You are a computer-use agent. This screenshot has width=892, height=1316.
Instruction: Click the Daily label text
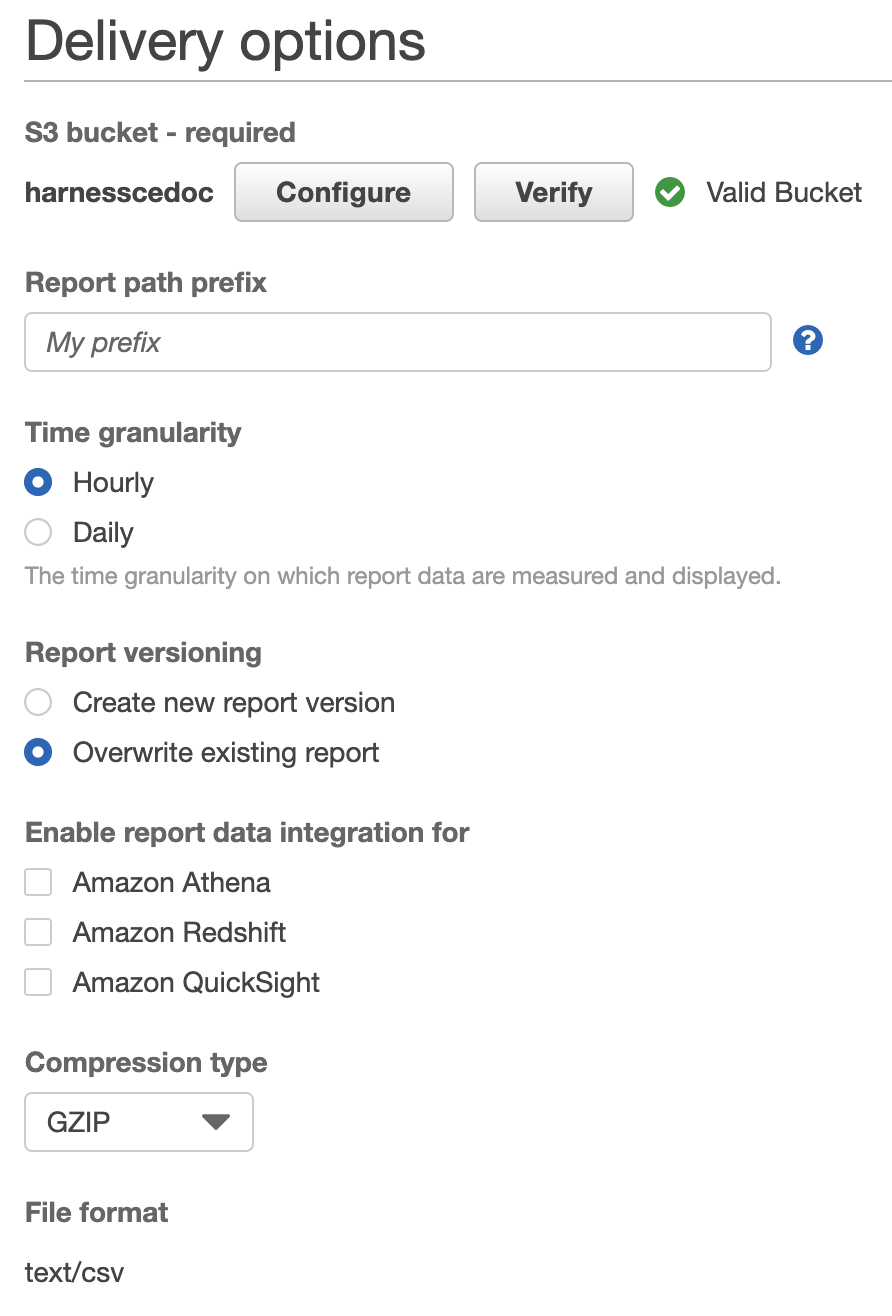click(103, 533)
